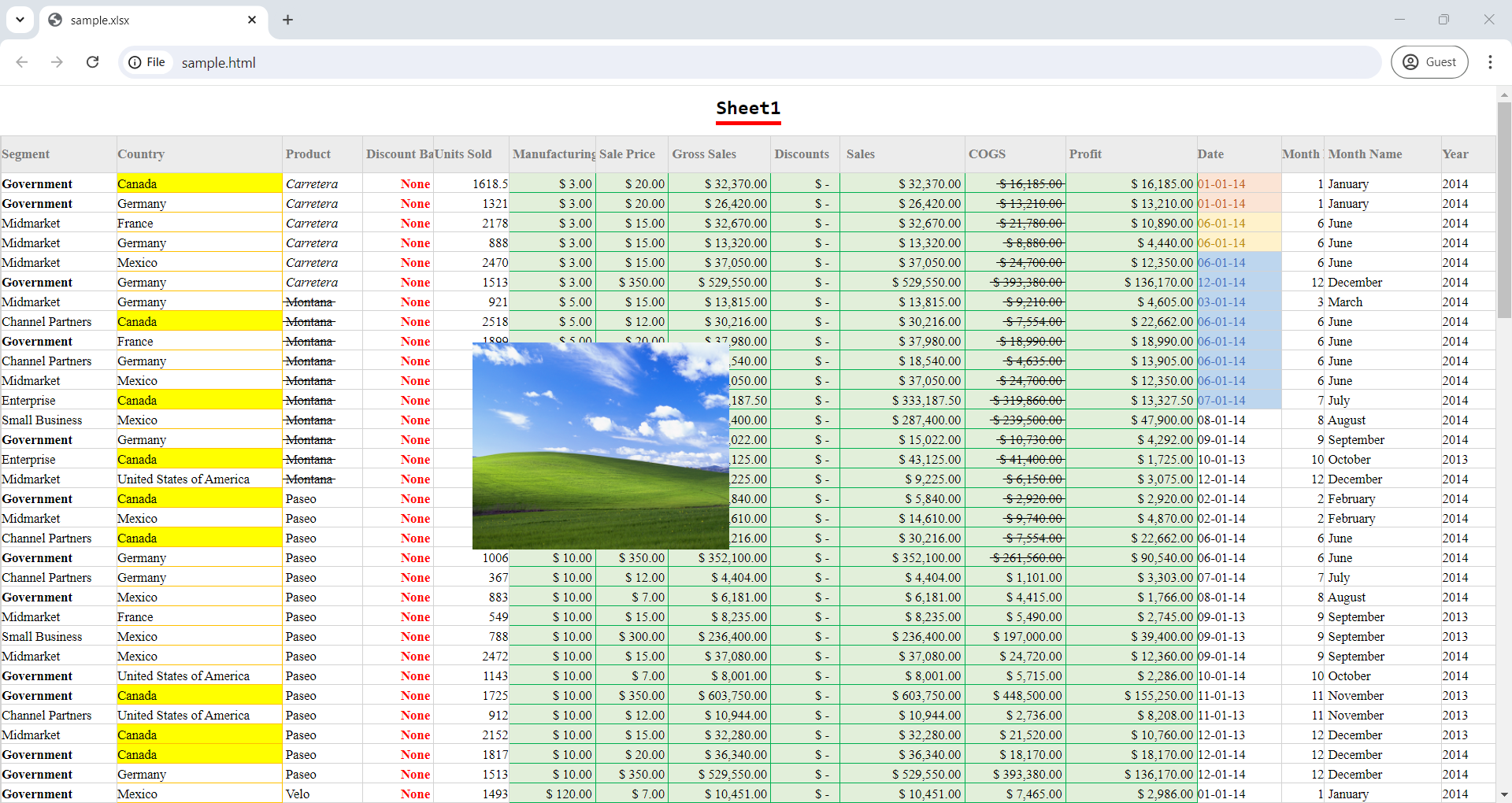Click the Discounts column header

(x=805, y=154)
